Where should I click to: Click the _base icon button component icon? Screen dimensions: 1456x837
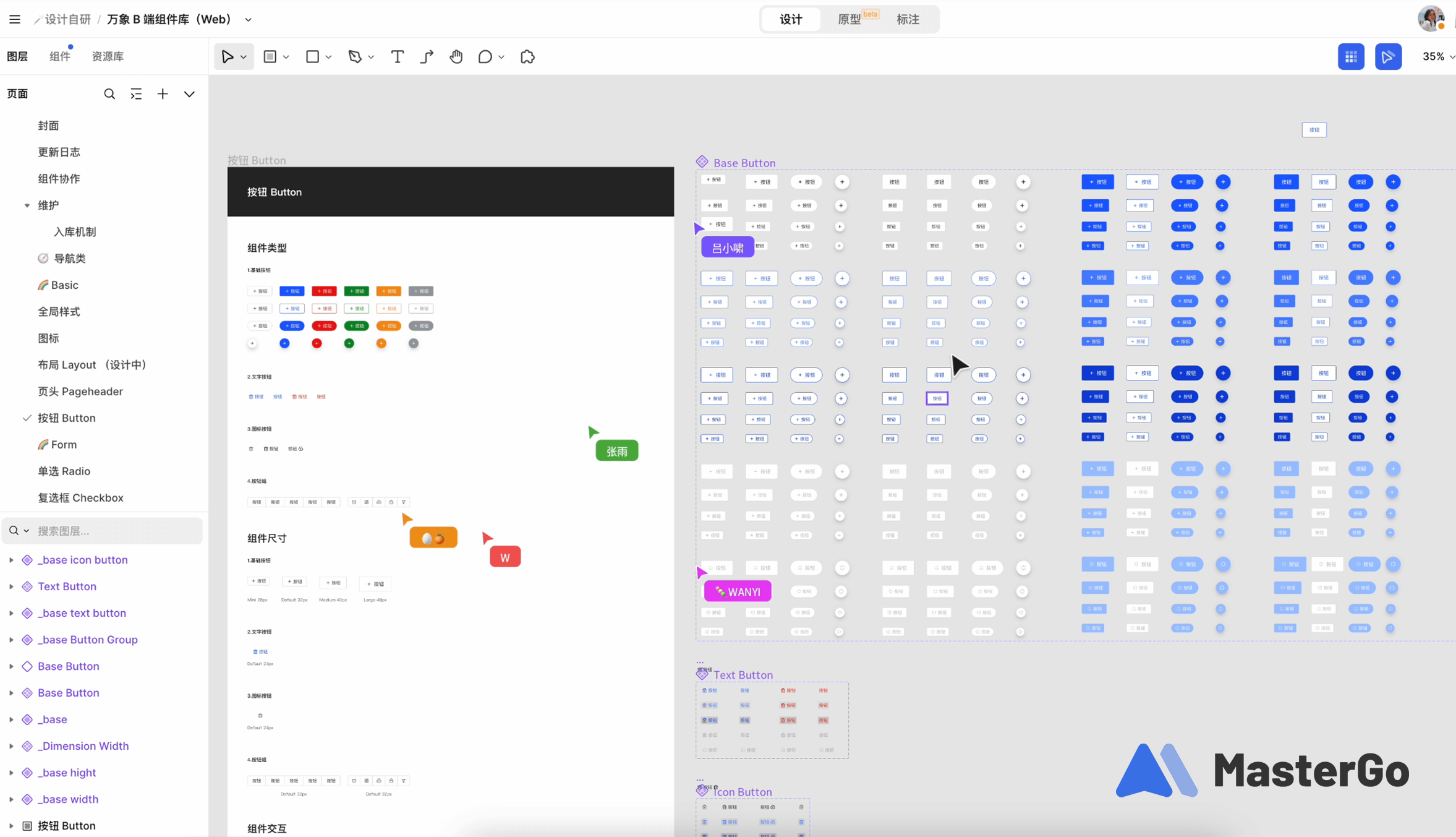coord(27,560)
